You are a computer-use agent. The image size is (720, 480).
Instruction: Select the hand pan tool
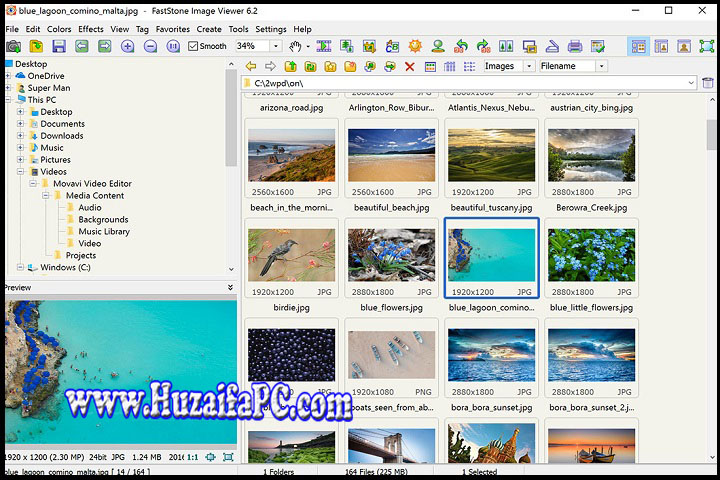(295, 46)
